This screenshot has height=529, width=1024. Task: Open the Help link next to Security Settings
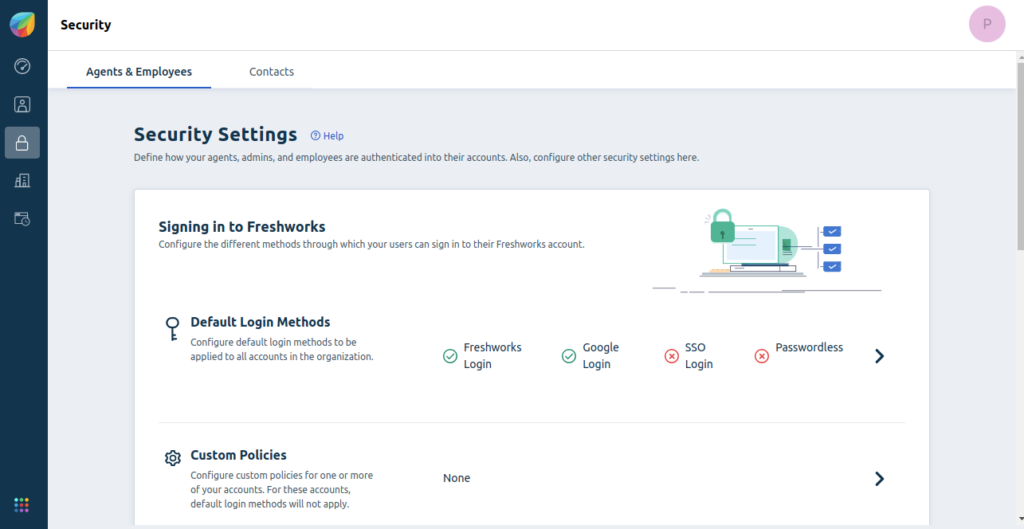327,136
